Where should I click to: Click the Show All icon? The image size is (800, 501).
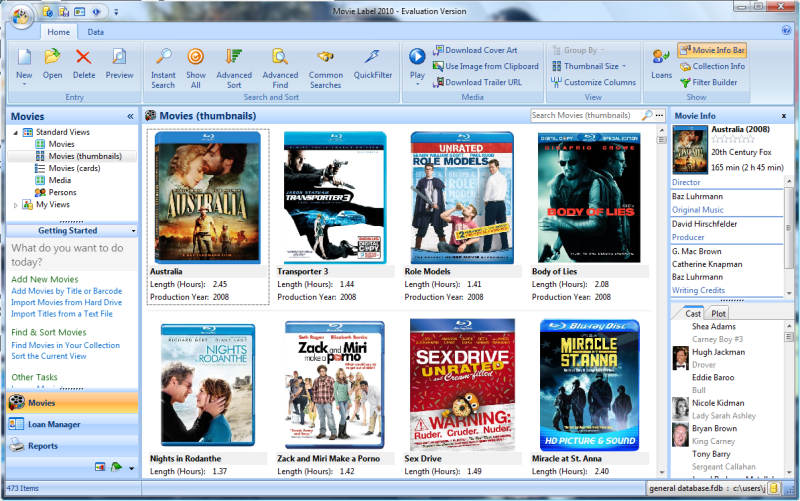click(x=195, y=57)
